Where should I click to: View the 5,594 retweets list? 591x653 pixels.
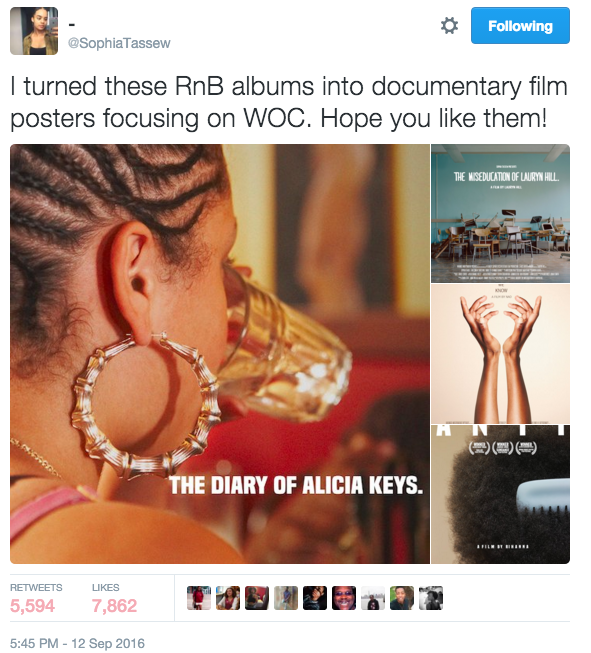(36, 598)
